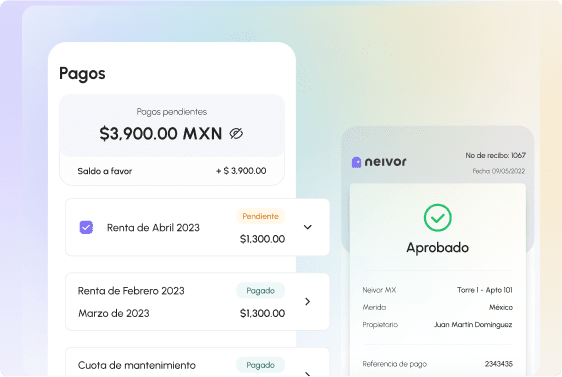The image size is (562, 377).
Task: Click the Propietario name Juan Martin Dominguez
Action: pos(473,325)
